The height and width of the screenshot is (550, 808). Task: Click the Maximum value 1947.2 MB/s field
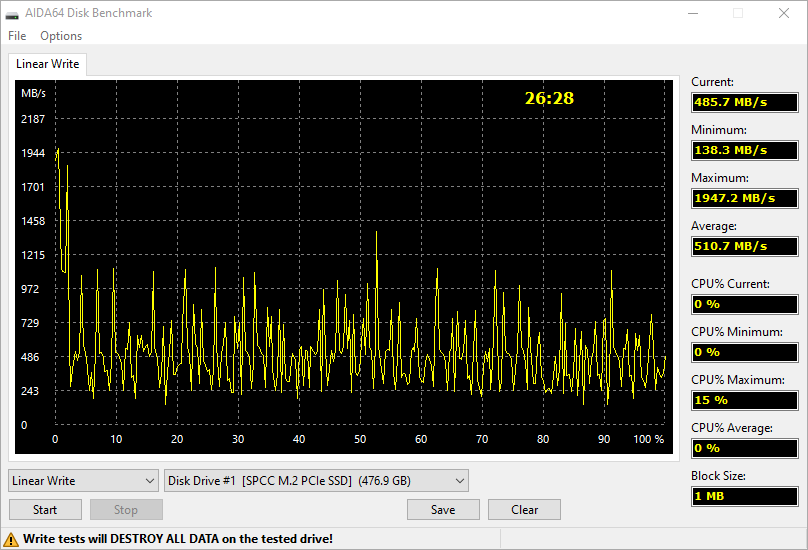point(745,198)
